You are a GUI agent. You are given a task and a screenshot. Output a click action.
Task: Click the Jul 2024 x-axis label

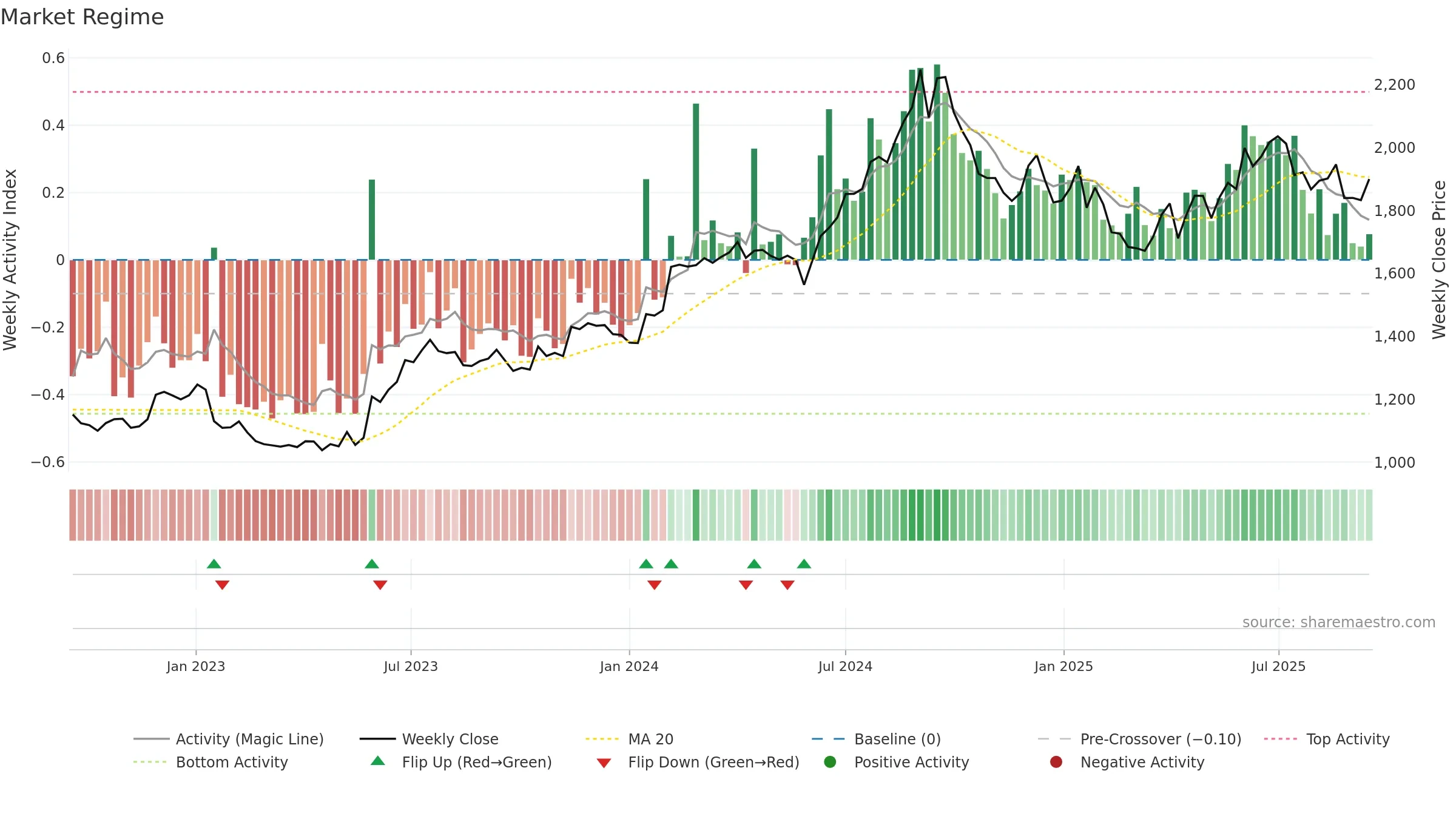845,666
